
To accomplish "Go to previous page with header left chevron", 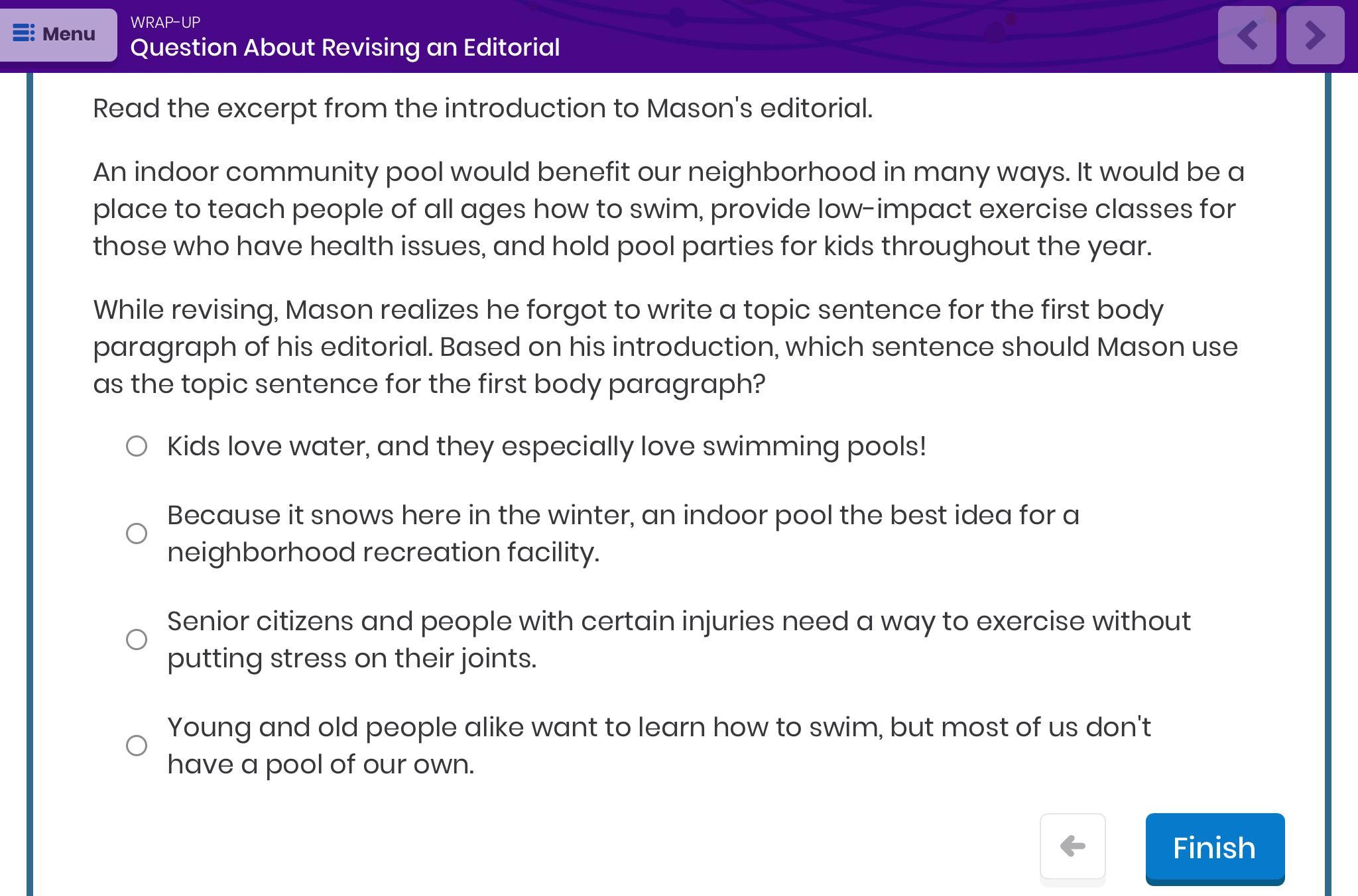I will point(1247,36).
